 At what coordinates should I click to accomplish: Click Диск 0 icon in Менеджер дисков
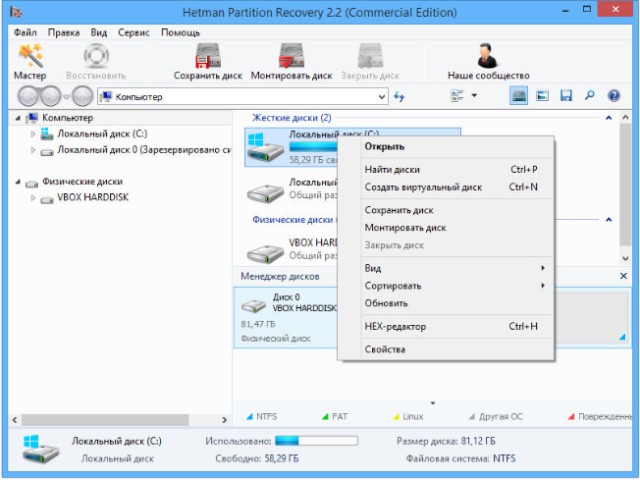254,305
